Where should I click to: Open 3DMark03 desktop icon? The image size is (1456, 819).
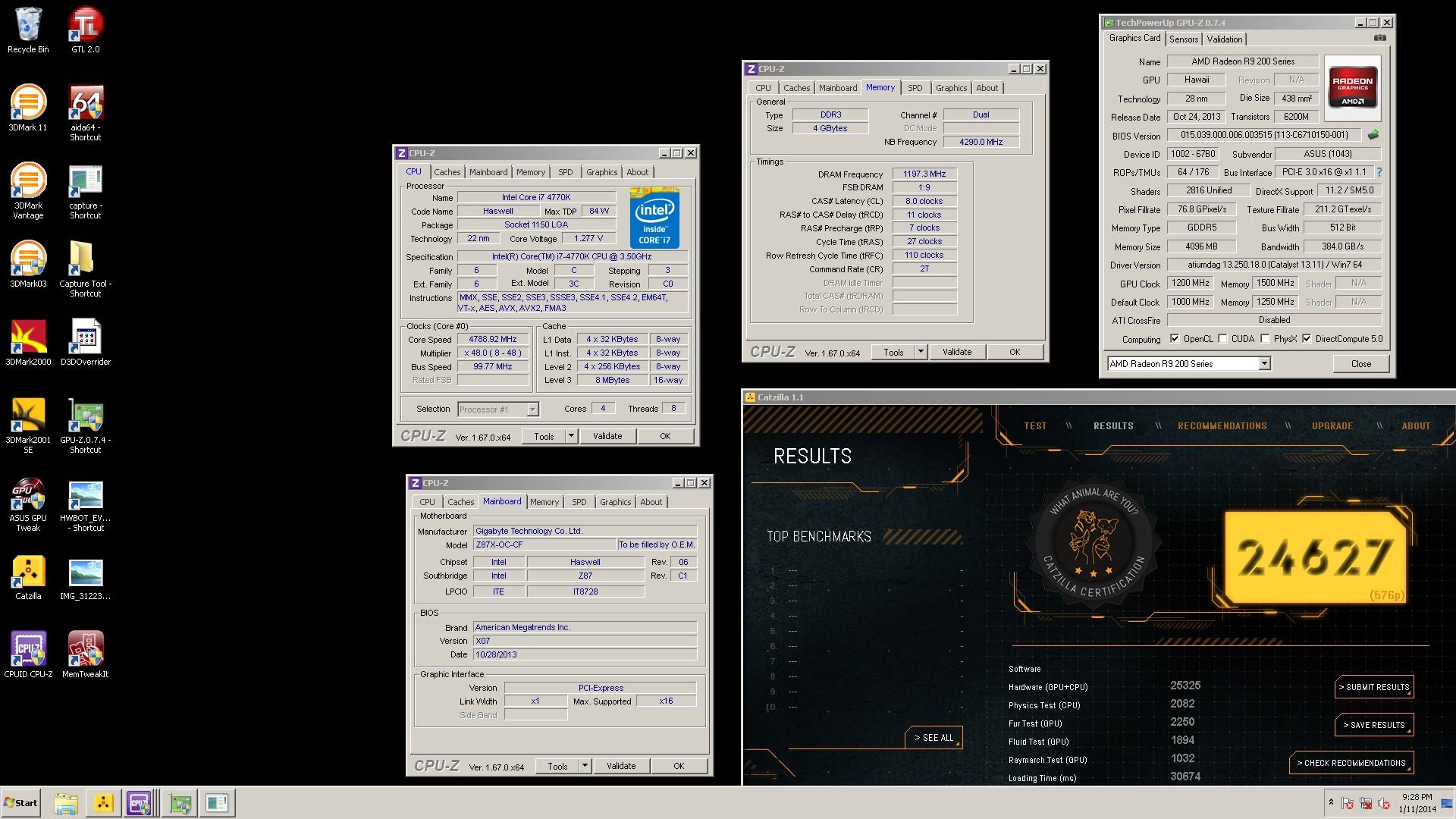point(28,265)
